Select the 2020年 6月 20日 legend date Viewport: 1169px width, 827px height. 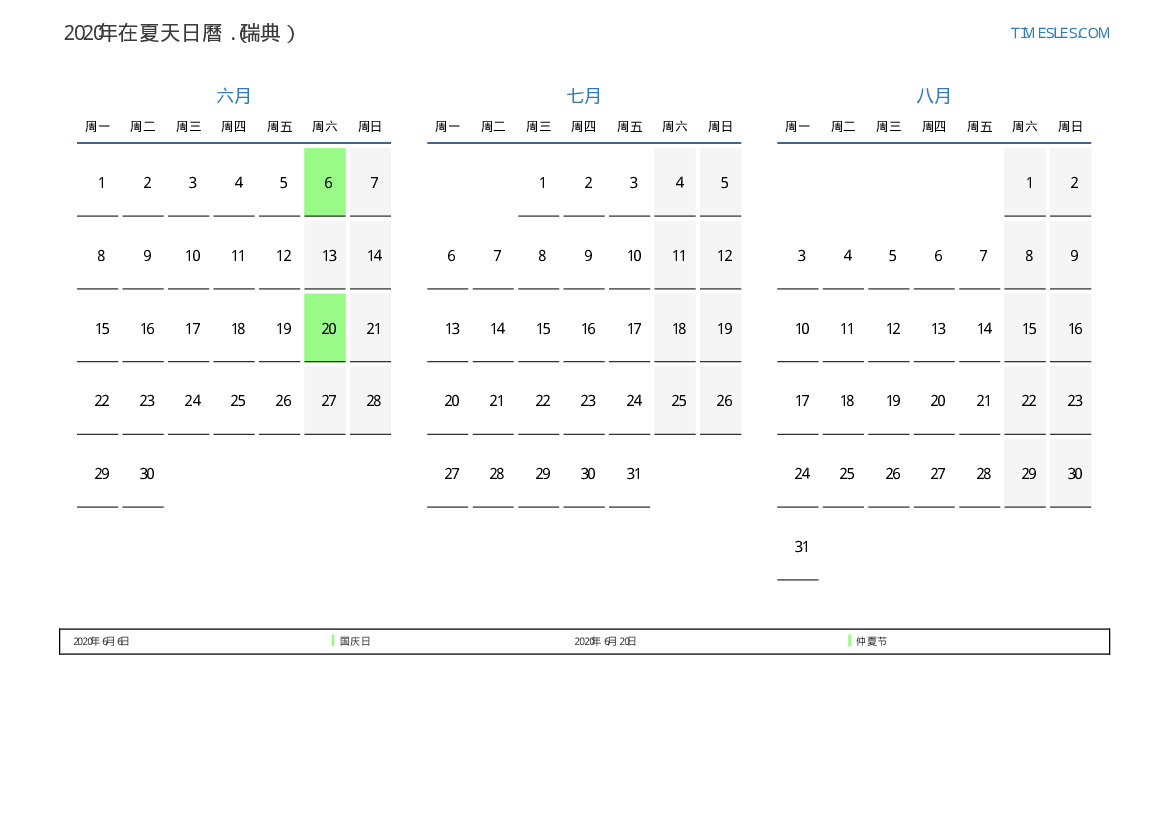[605, 642]
